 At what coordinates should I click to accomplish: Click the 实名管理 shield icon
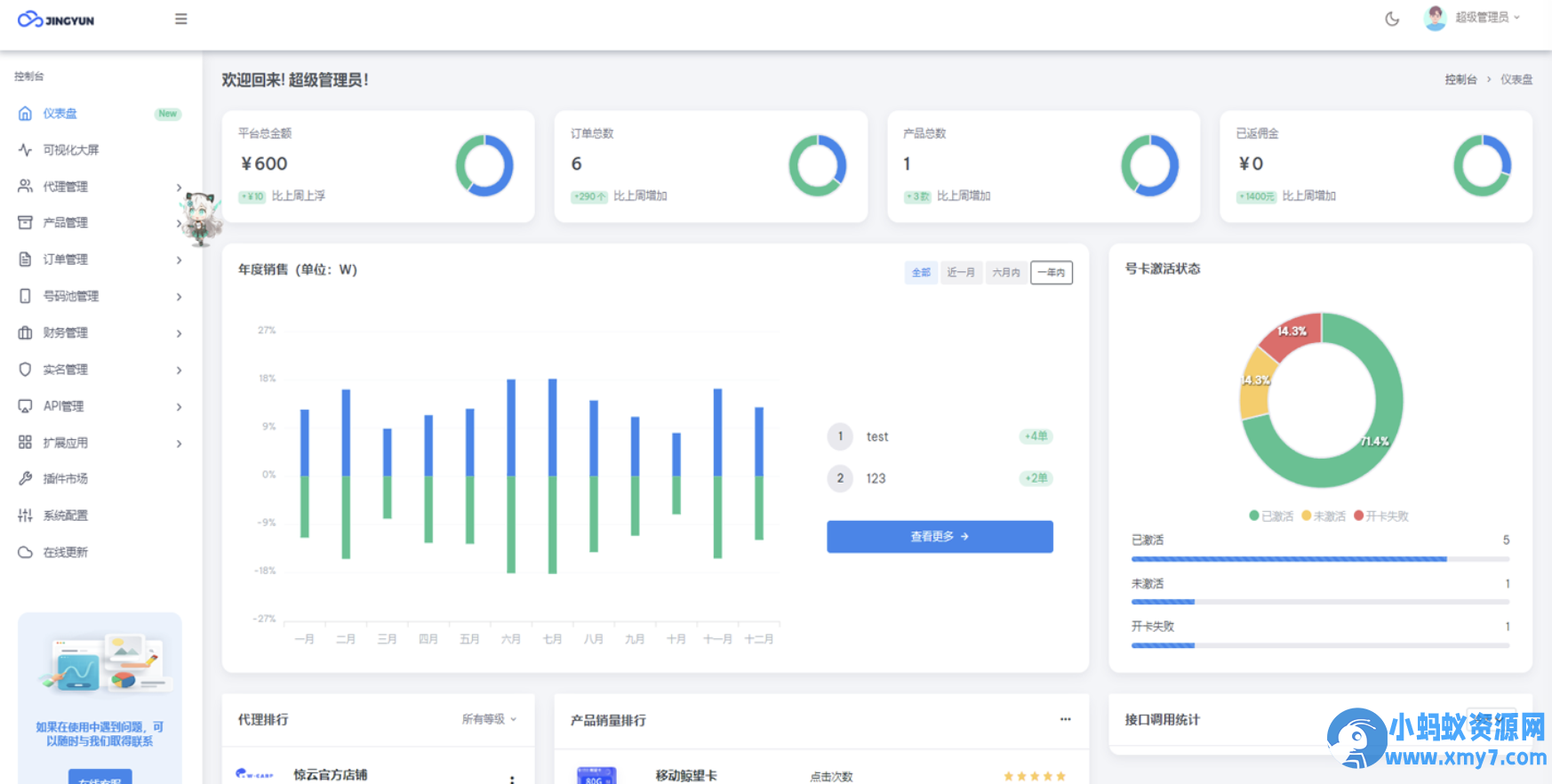pos(25,370)
